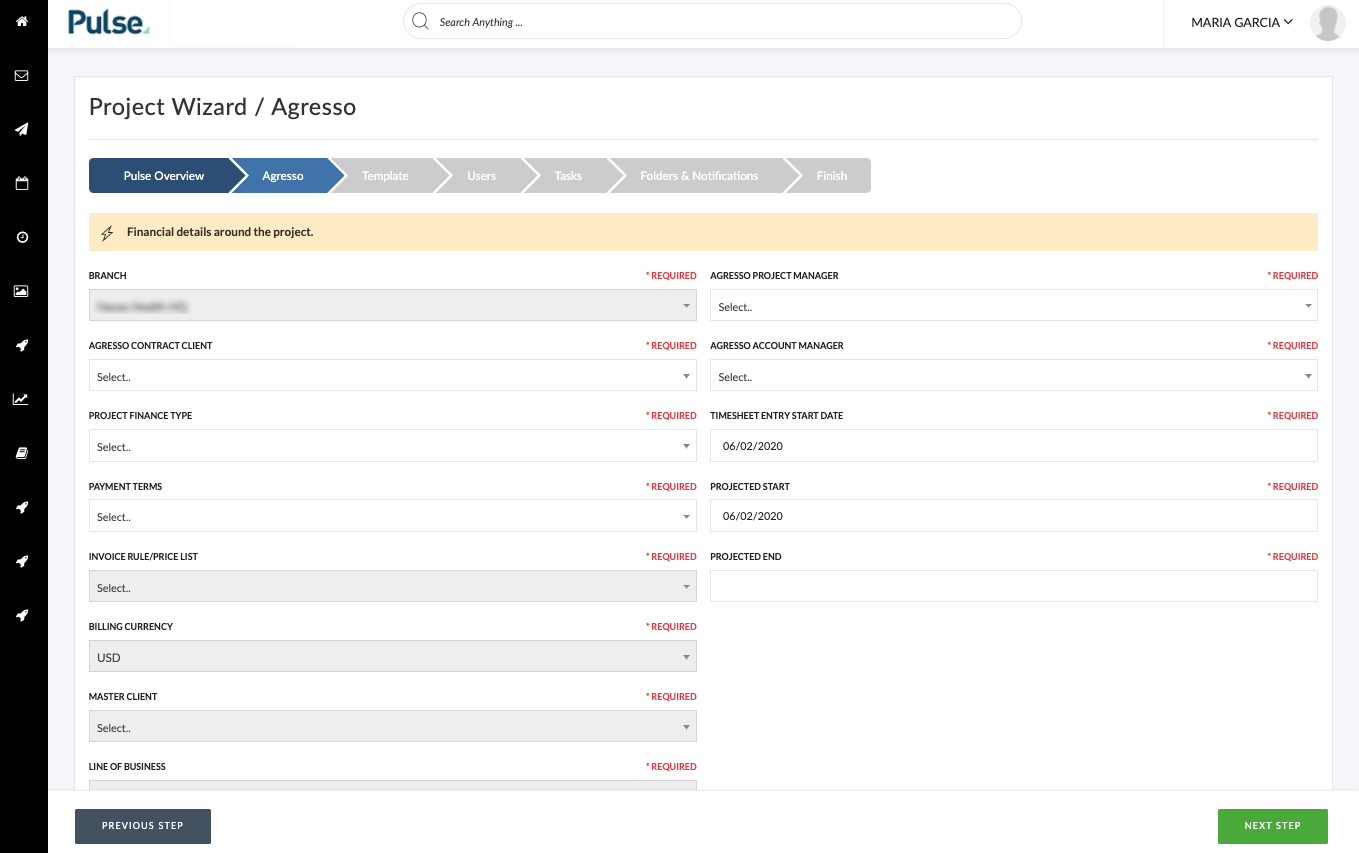This screenshot has width=1359, height=853.
Task: Open the book icon in the sidebar
Action: pos(20,453)
